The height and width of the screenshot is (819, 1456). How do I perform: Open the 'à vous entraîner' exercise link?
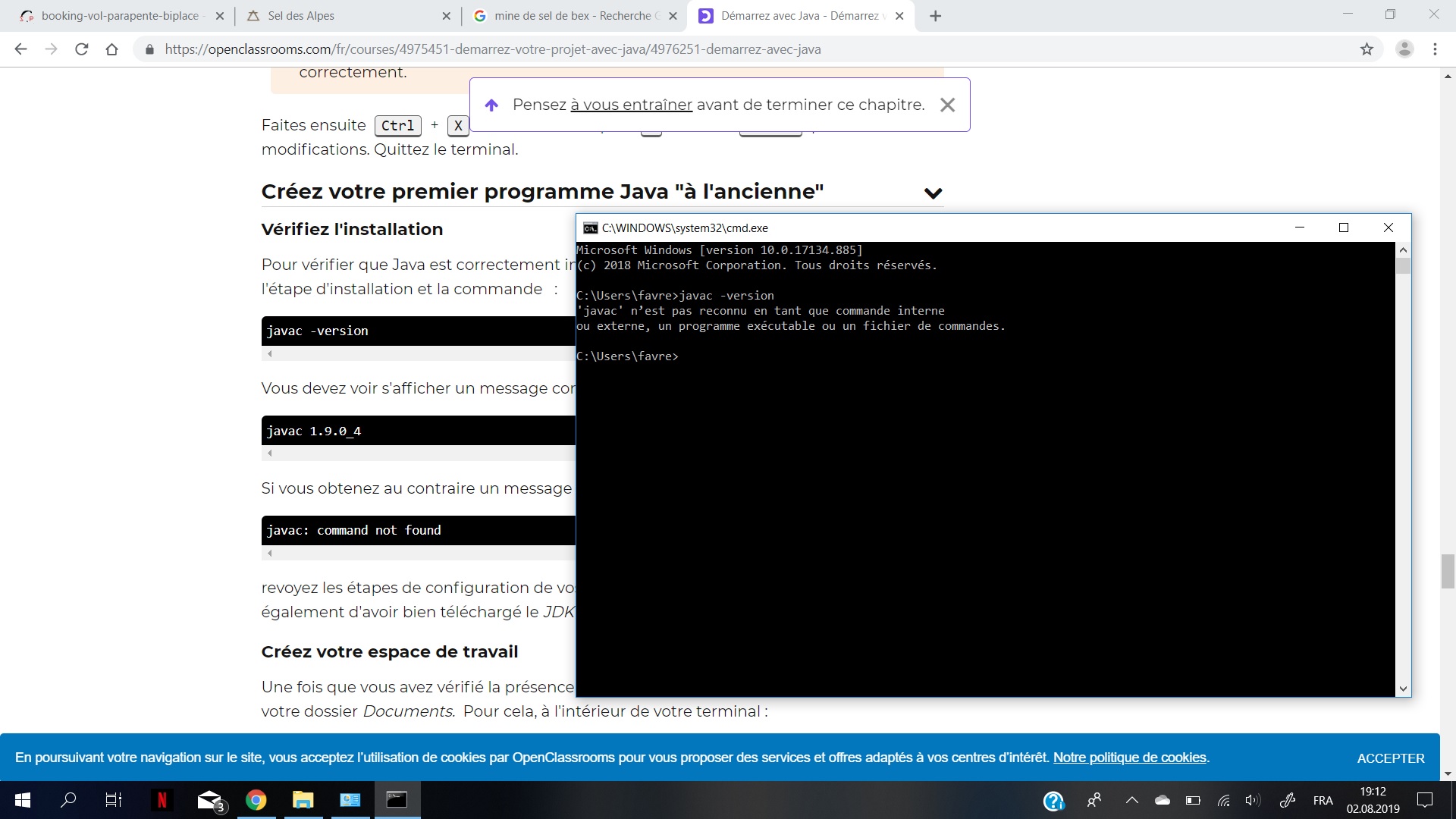631,105
